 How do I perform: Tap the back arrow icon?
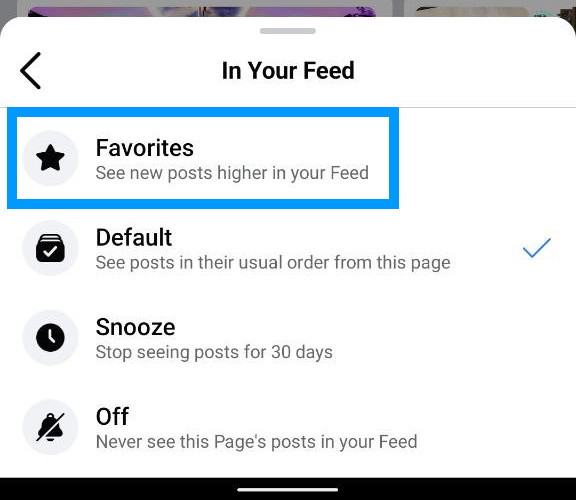click(x=30, y=71)
